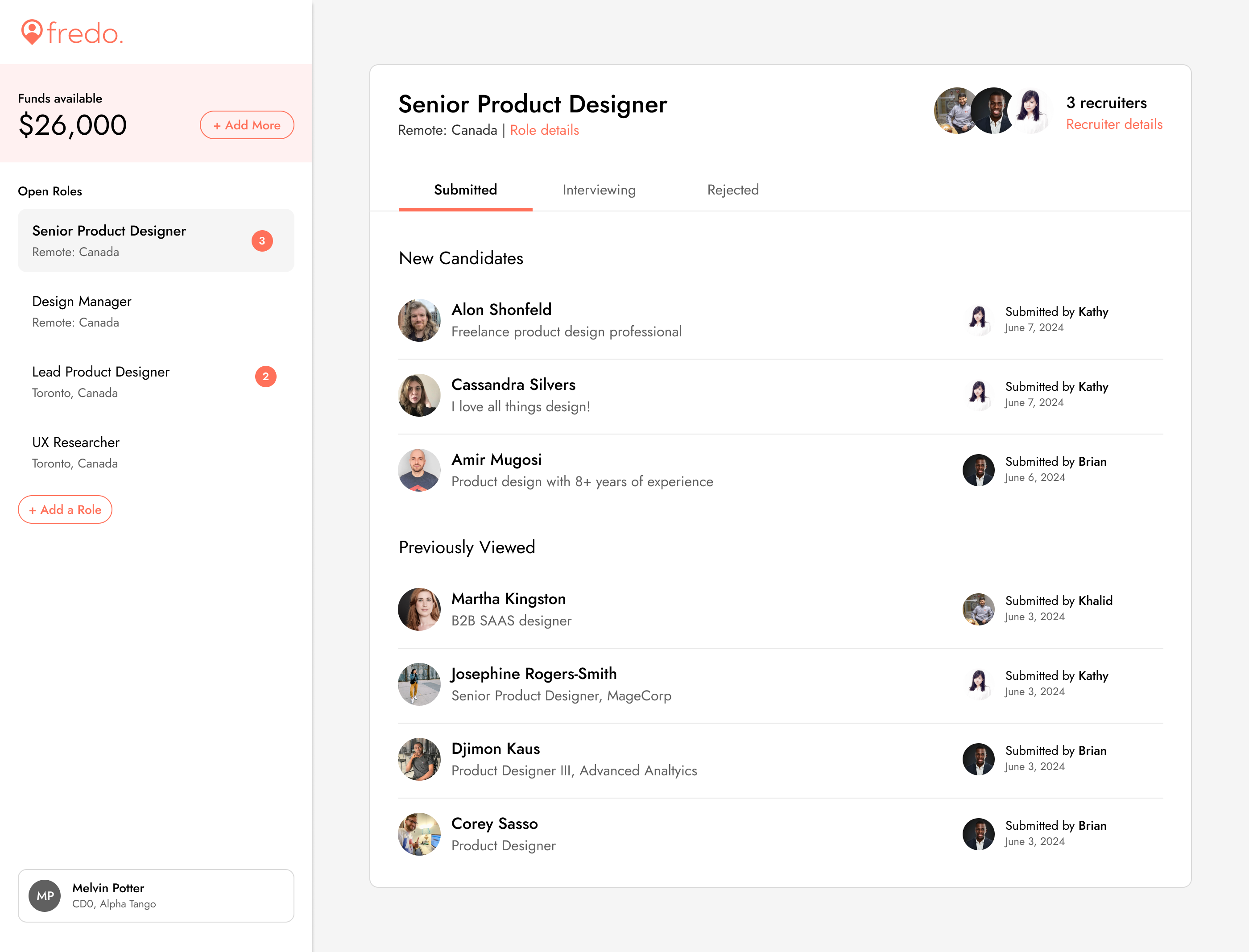Open the Design Manager role

click(x=156, y=311)
